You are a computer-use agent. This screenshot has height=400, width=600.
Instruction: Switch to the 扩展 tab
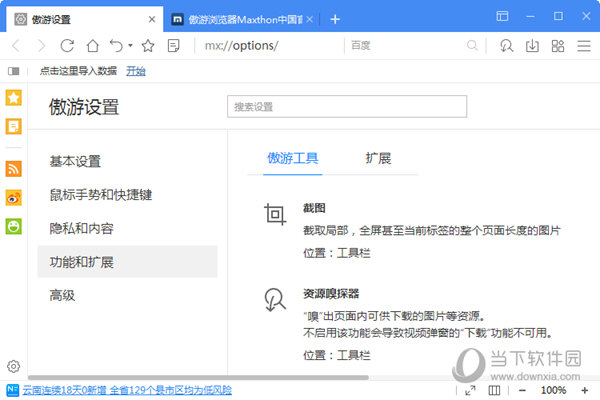tap(378, 158)
